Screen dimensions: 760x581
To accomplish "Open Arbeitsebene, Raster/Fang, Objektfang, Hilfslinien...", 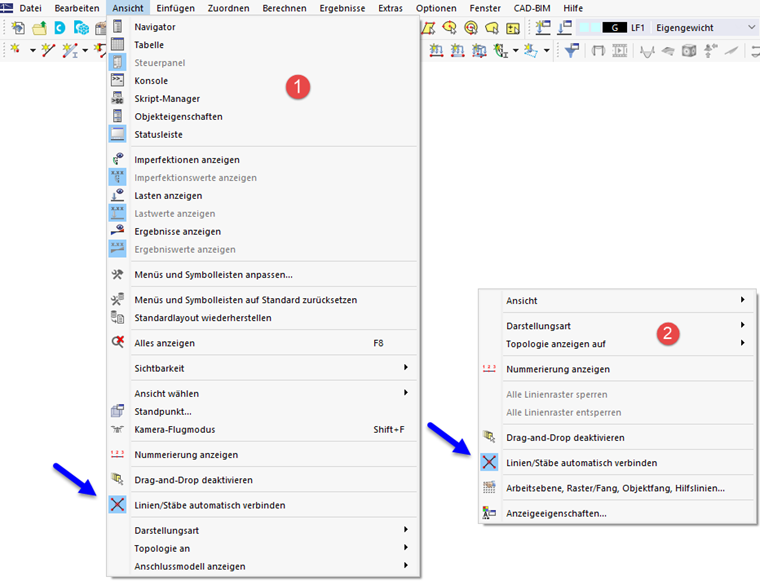I will click(617, 488).
